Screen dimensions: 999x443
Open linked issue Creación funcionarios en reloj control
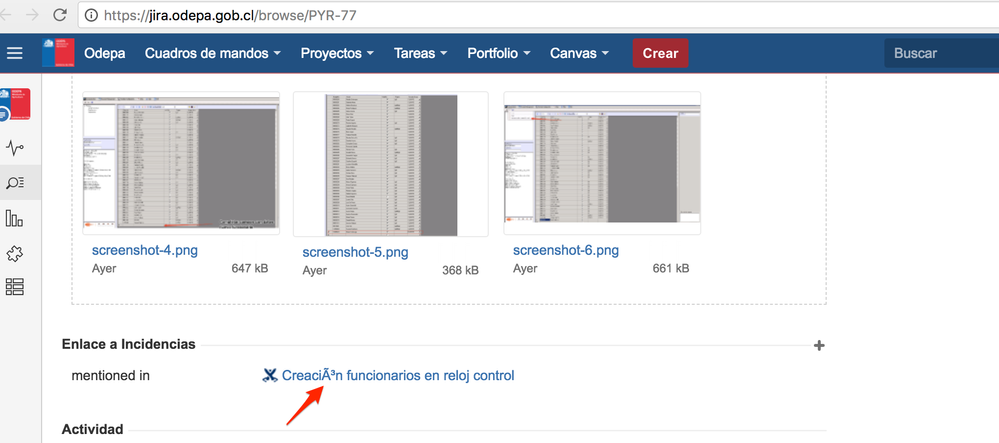point(397,376)
